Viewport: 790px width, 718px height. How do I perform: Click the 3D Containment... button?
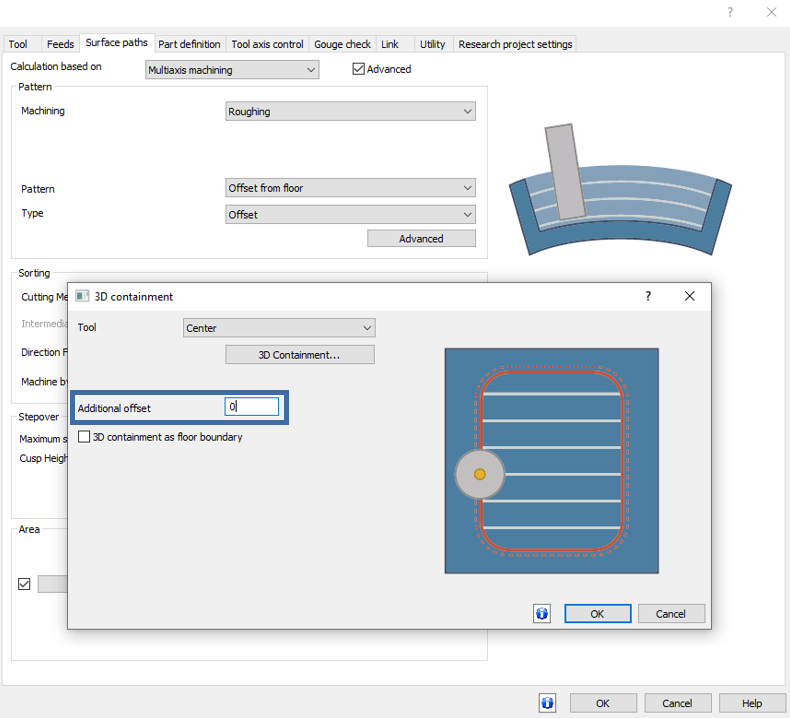[300, 355]
